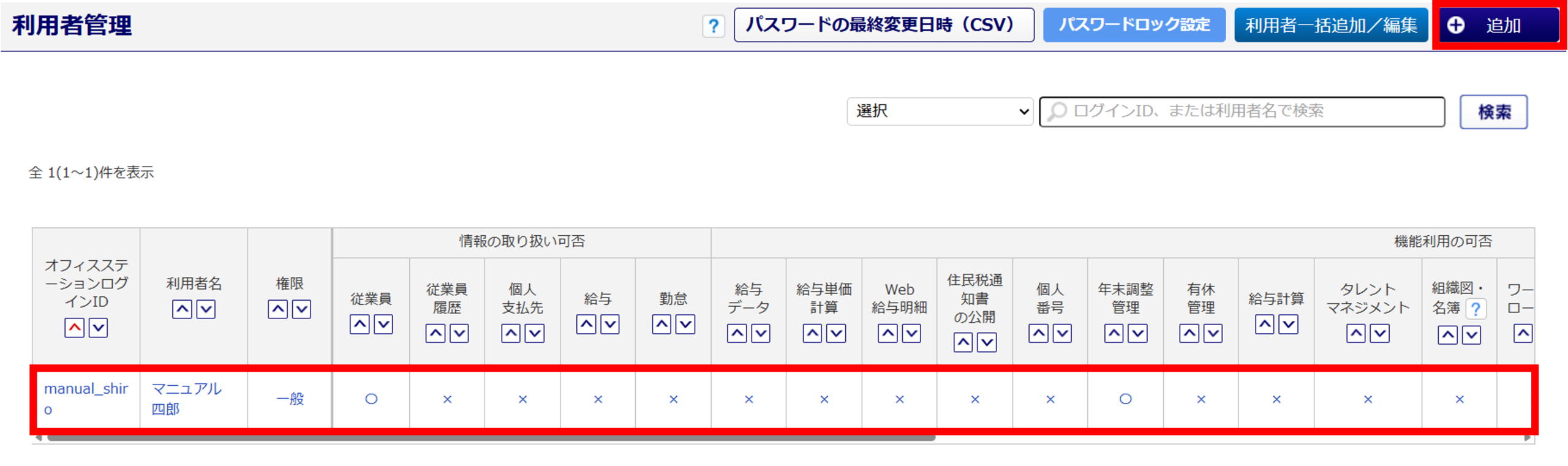Sort 個人番号 ascending
1568x466 pixels.
[1039, 333]
